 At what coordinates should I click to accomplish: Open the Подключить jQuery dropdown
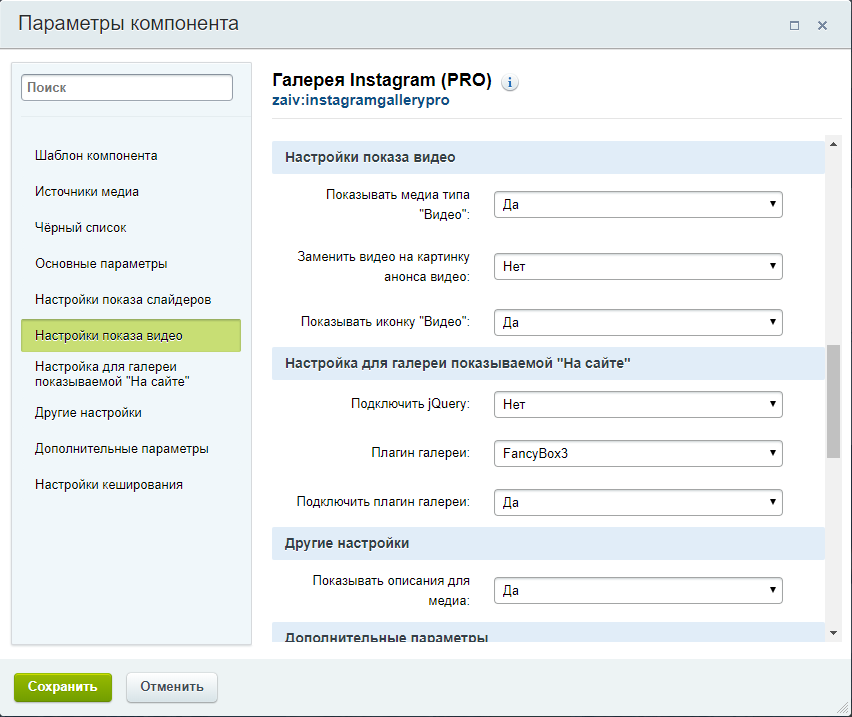point(638,404)
